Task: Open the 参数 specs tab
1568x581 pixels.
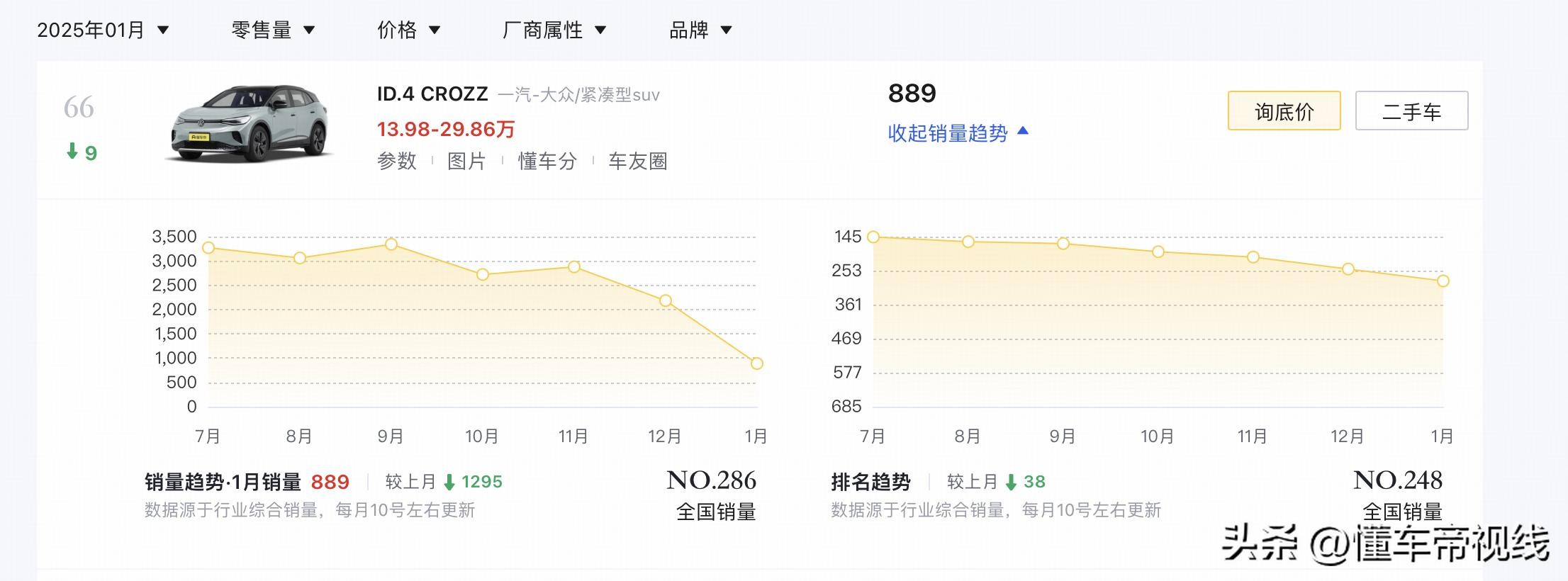Action: [x=397, y=162]
